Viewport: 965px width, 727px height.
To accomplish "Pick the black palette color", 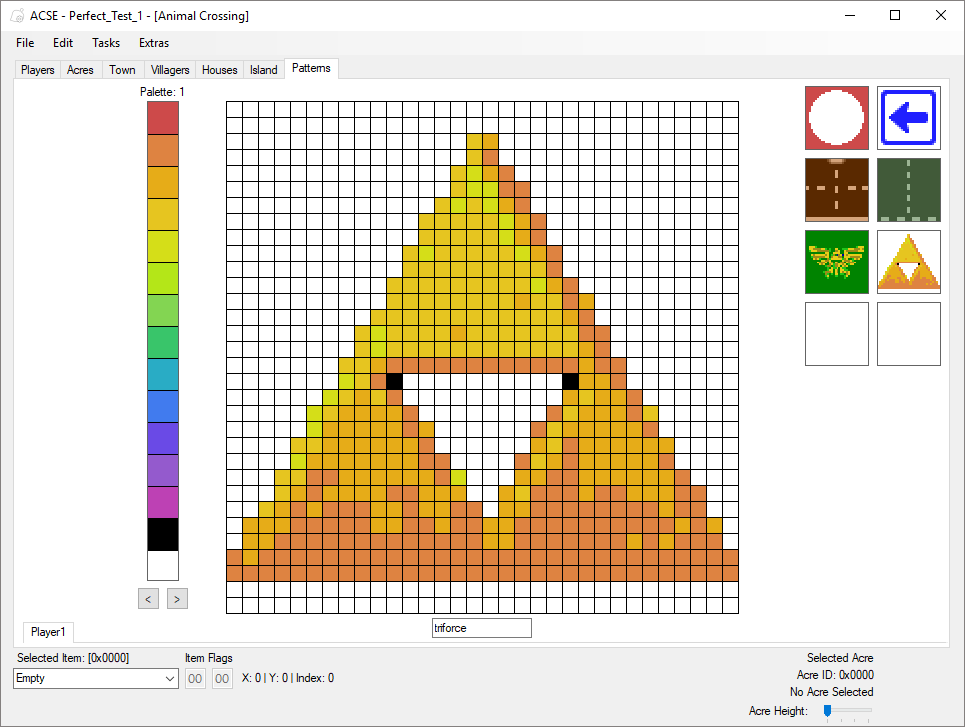I will (162, 534).
